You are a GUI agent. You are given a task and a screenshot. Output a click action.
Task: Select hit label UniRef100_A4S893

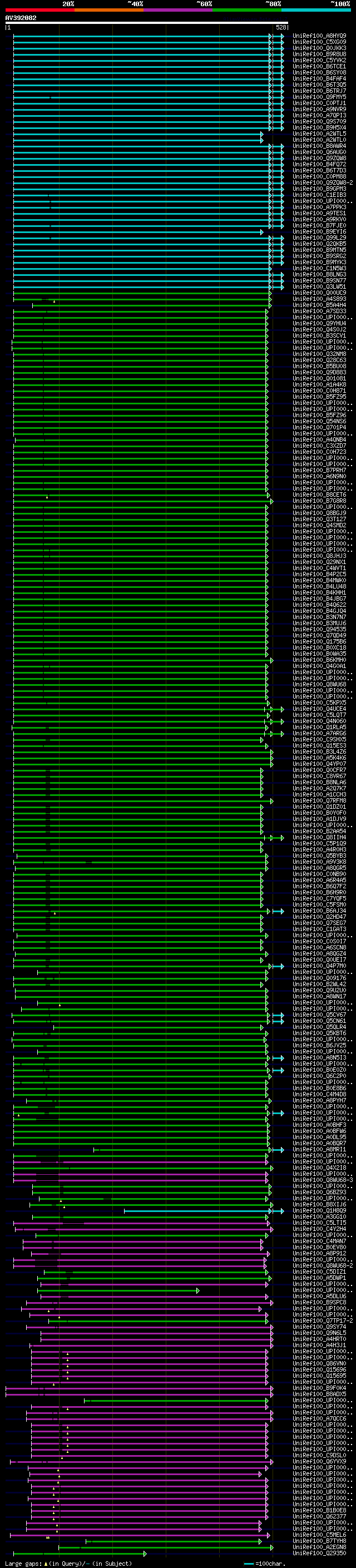(319, 299)
